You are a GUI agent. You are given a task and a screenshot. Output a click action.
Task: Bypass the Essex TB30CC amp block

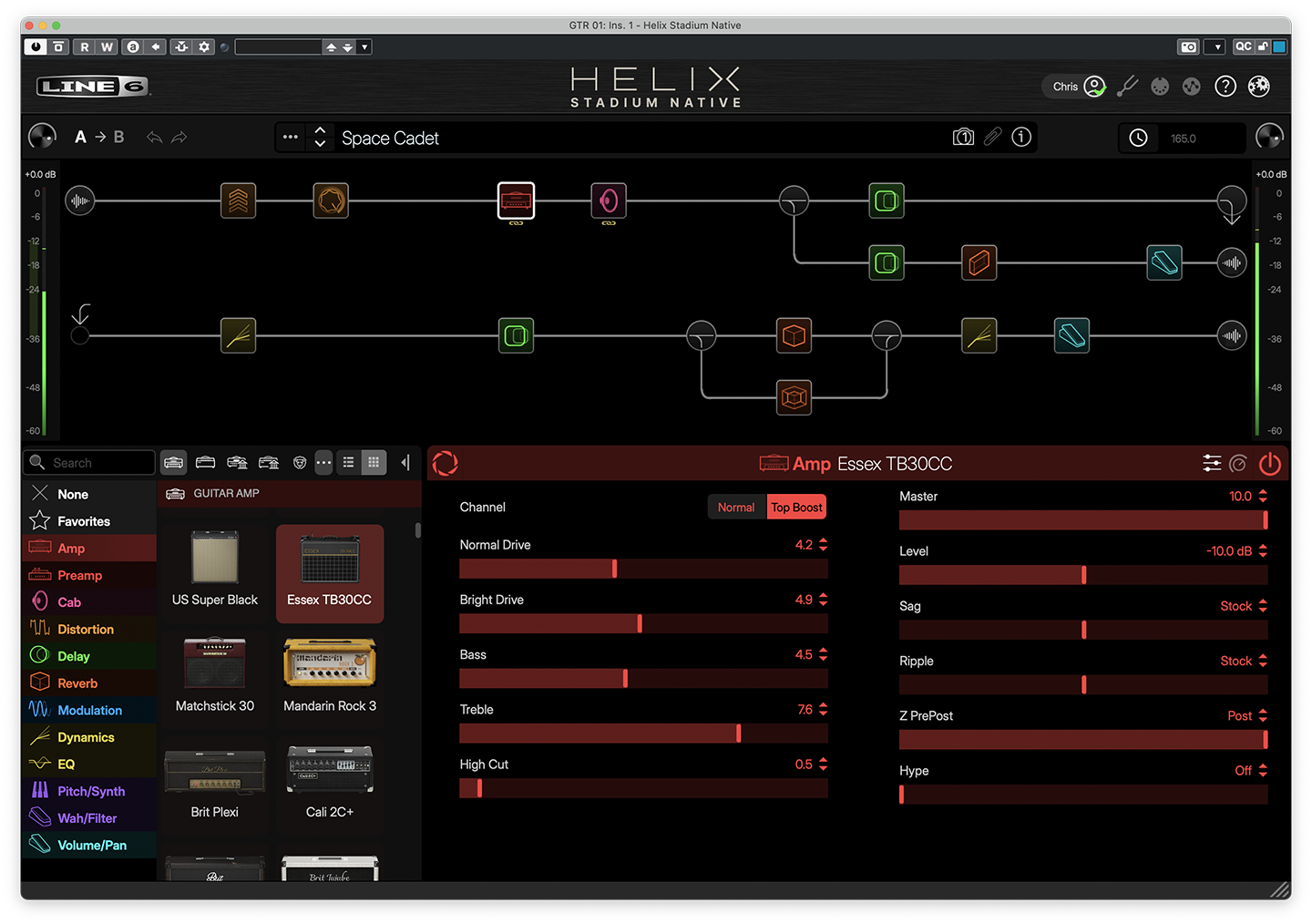pos(1270,464)
